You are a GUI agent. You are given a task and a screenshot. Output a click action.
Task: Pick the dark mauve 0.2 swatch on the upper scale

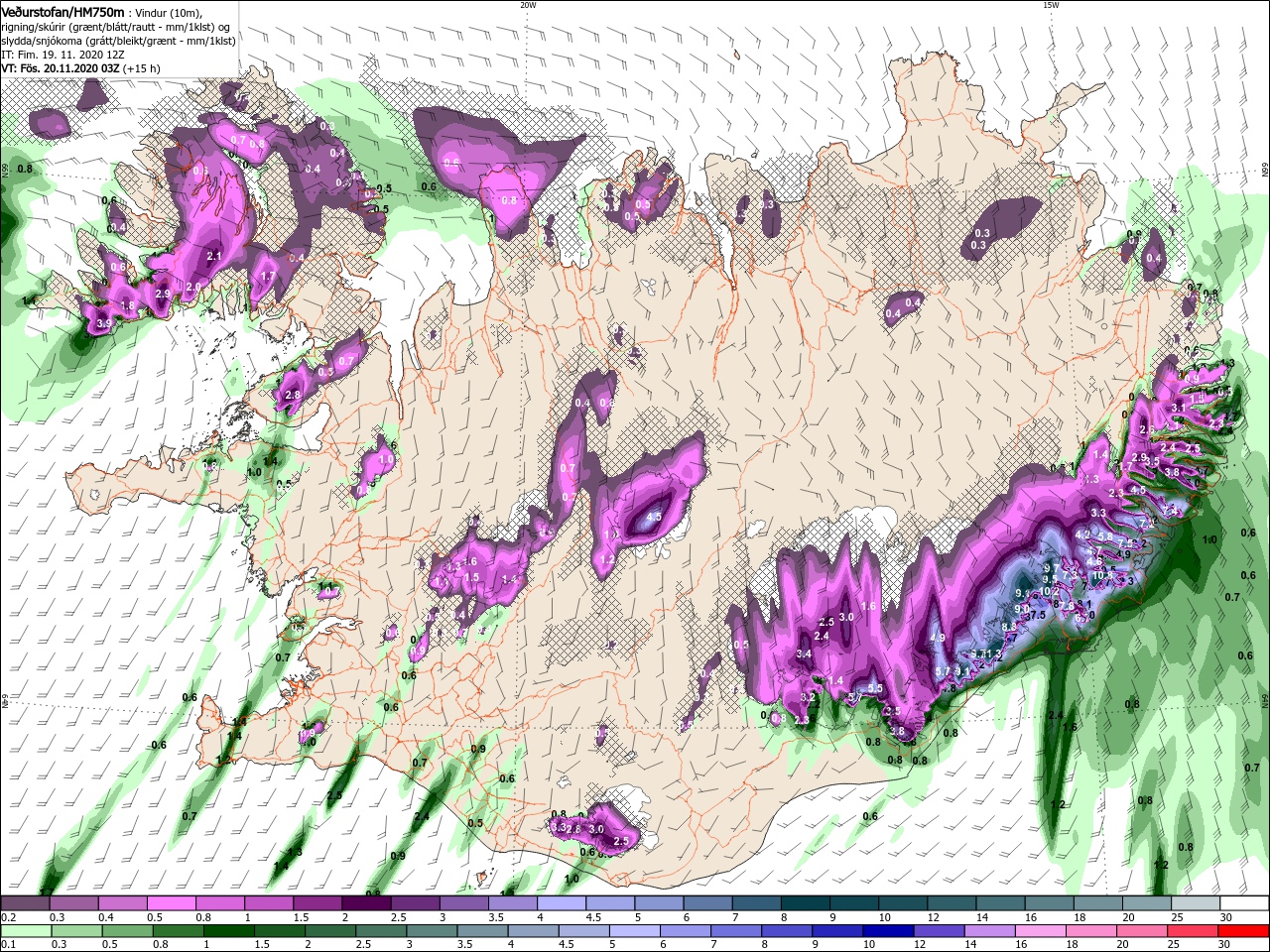[25, 903]
